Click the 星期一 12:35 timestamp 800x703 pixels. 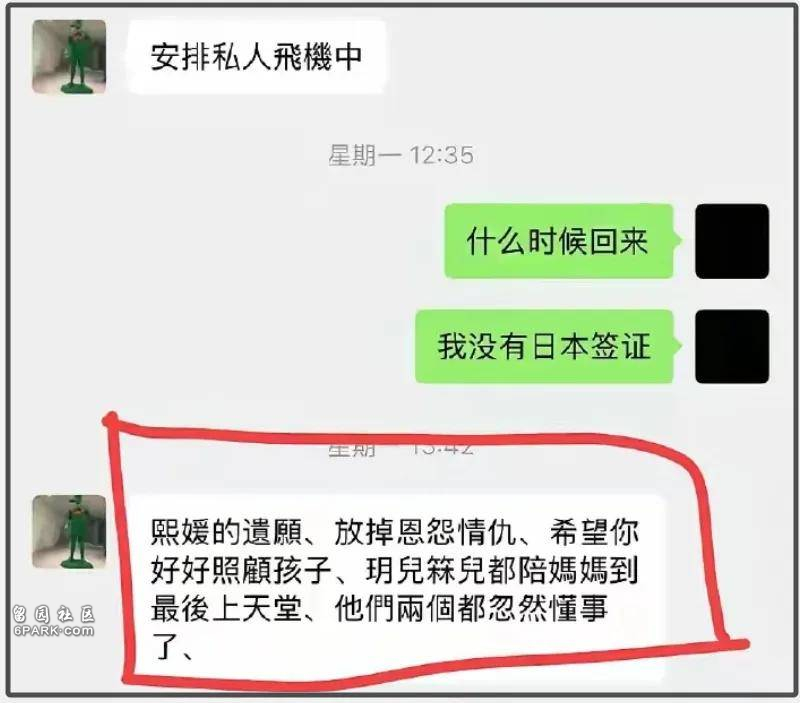pos(401,155)
